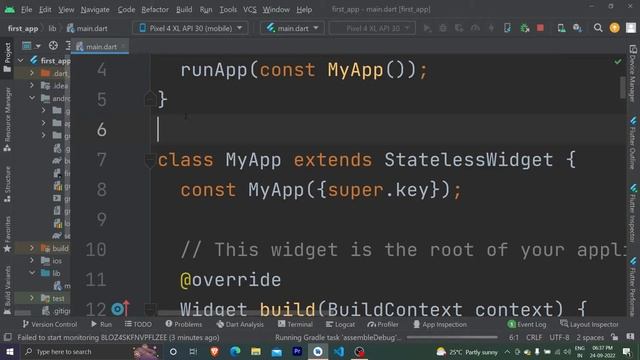Viewport: 640px width, 360px height.
Task: Click the Run with Coverage icon
Action: pyautogui.click(x=459, y=28)
